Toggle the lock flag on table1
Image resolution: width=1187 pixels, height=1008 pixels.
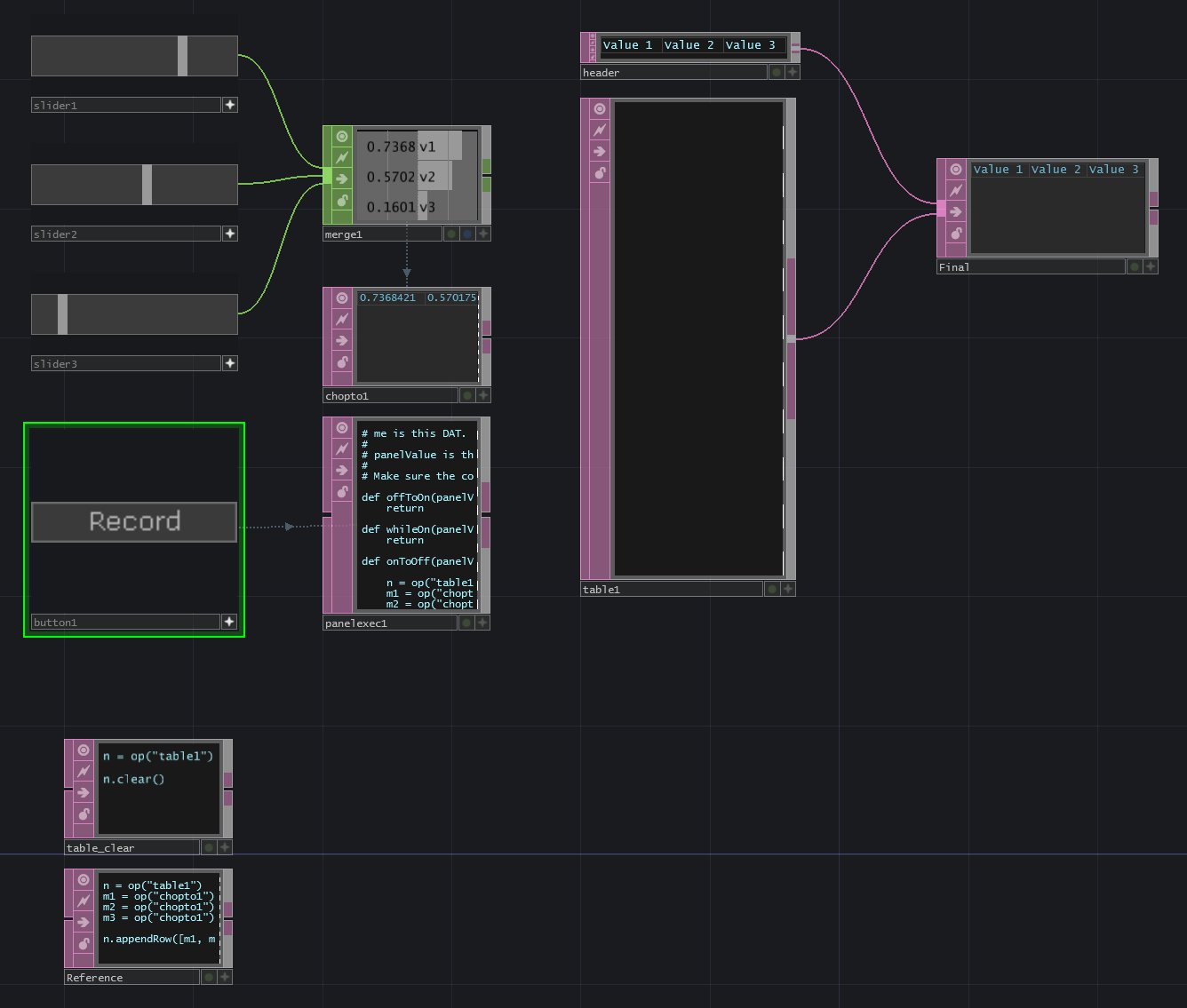(600, 172)
